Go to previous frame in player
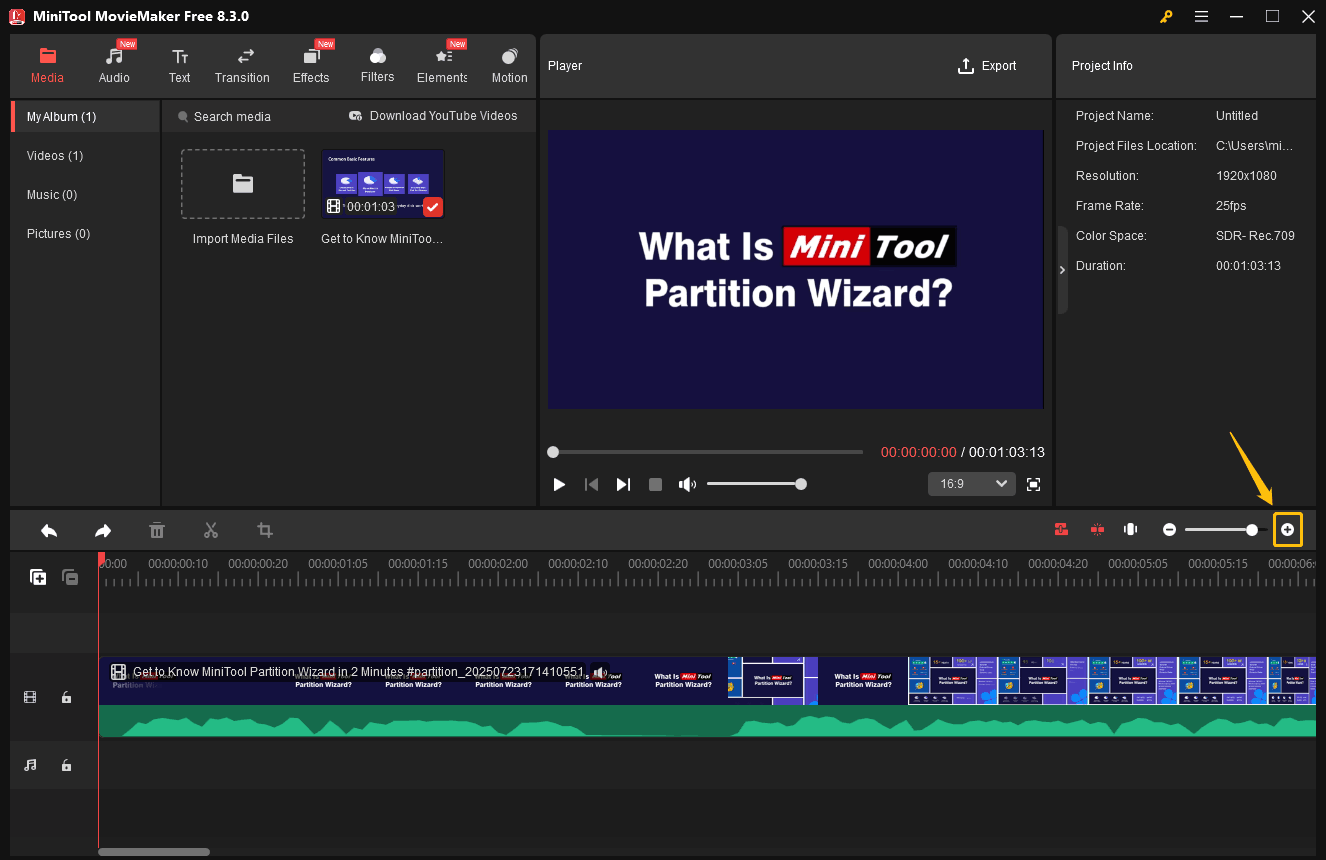This screenshot has height=860, width=1326. pyautogui.click(x=591, y=484)
